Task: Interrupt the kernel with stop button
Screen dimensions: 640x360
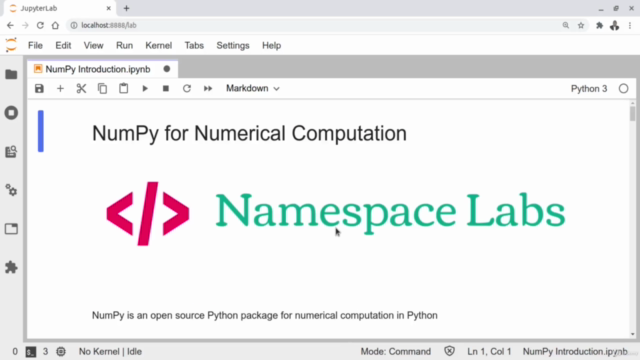Action: tap(166, 89)
